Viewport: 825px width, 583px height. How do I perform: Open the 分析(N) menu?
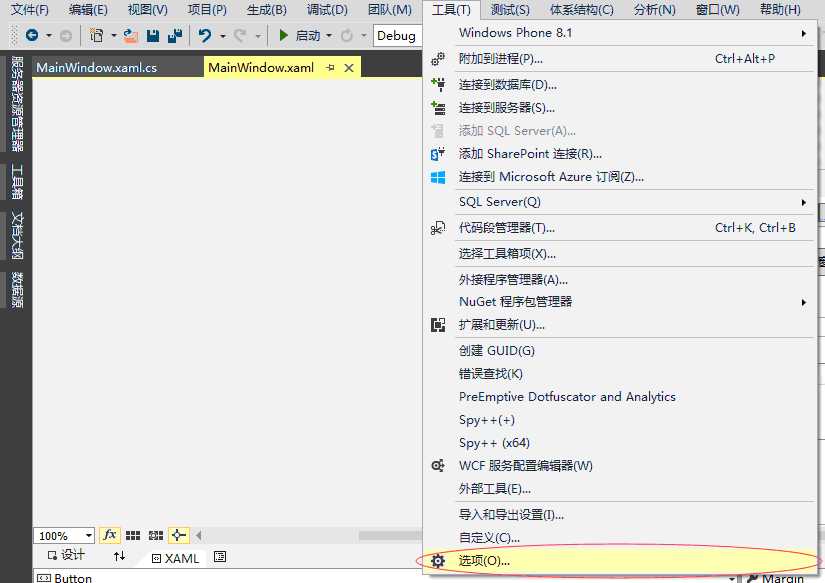coord(655,9)
